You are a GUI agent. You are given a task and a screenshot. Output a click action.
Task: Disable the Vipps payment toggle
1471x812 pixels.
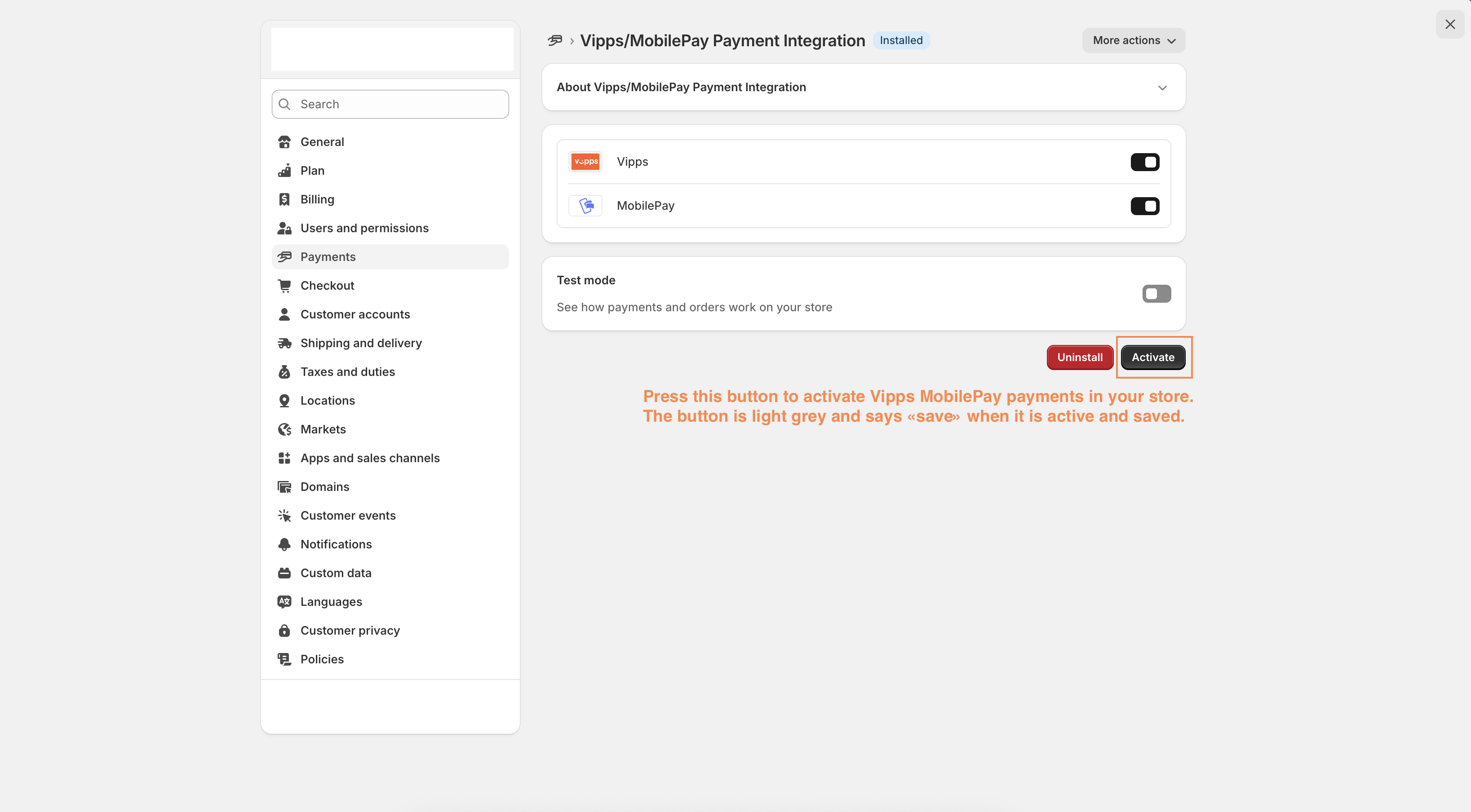[1144, 162]
